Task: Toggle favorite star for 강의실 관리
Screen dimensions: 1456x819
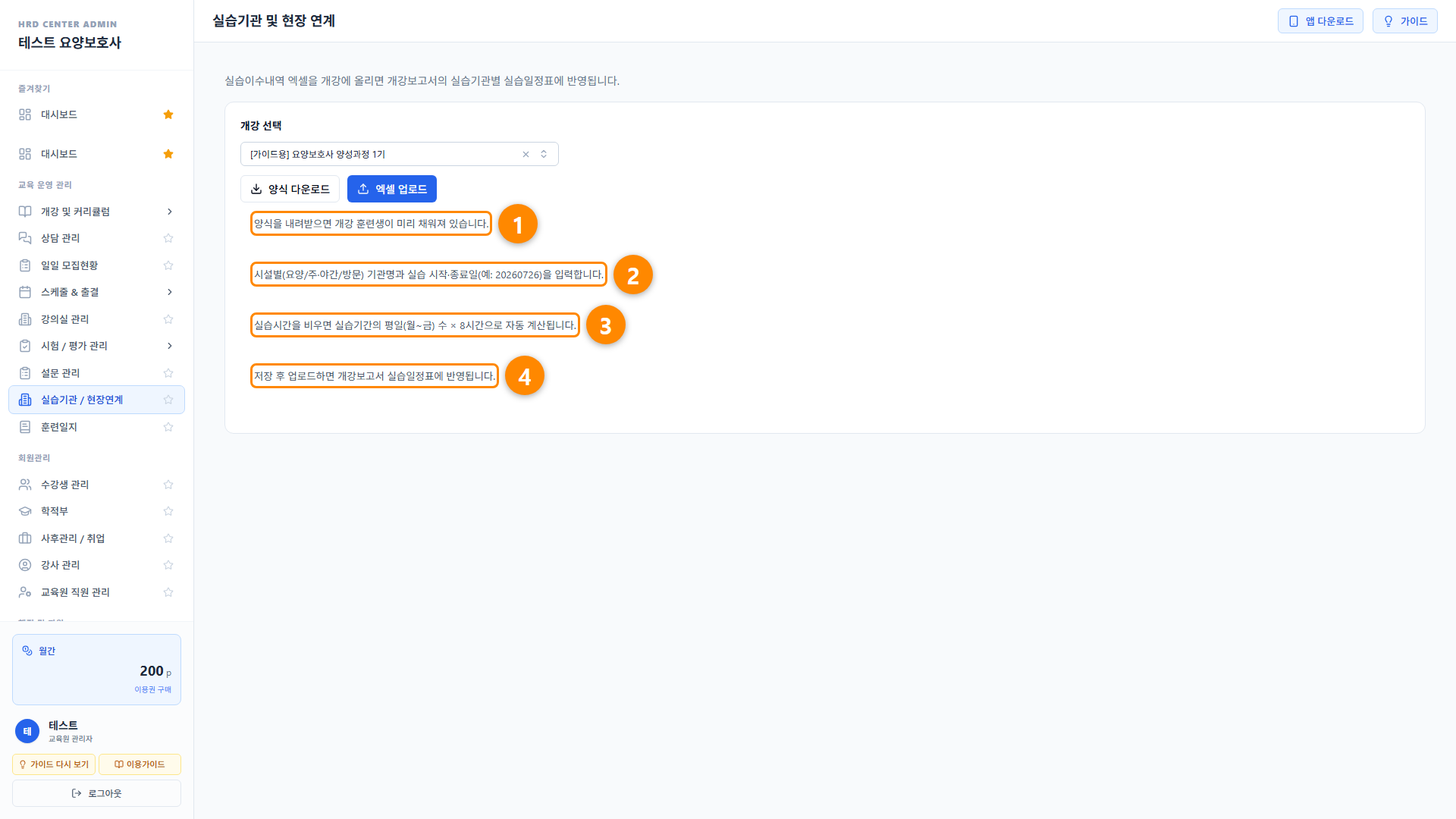Action: click(x=168, y=319)
